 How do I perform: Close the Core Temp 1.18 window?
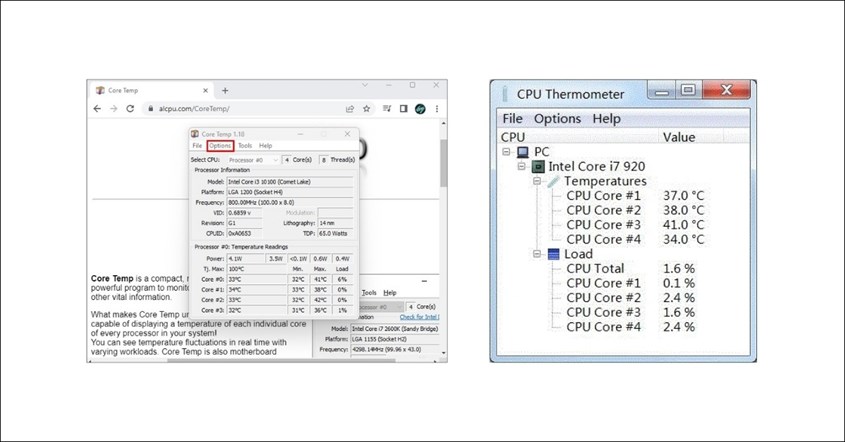click(x=347, y=134)
